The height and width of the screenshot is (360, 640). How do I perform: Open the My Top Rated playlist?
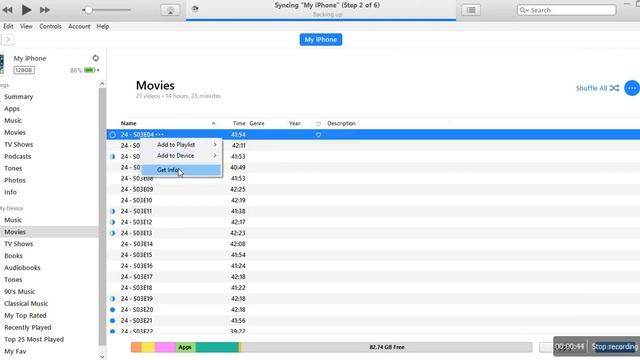25,316
